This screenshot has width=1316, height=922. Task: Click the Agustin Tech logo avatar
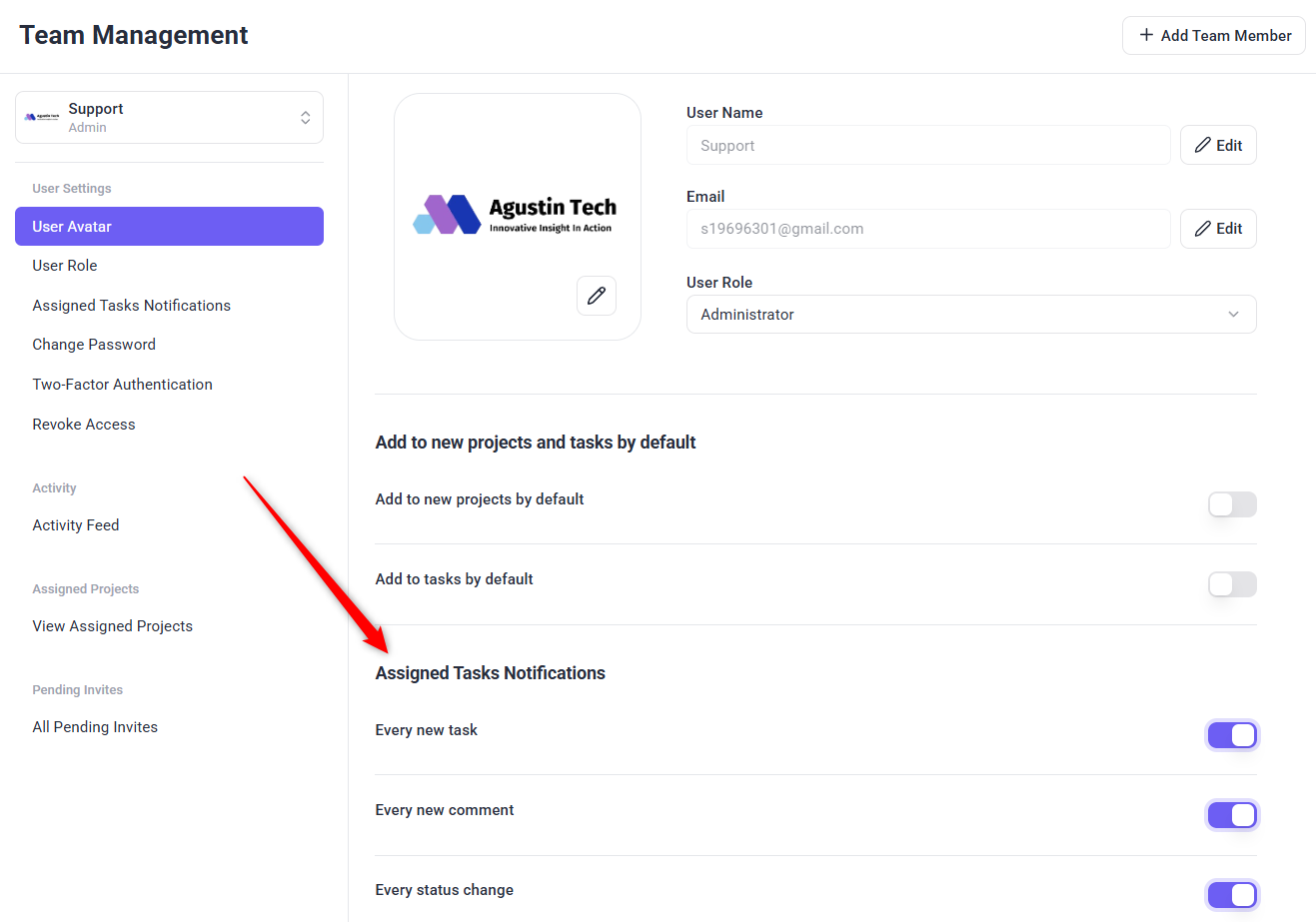pos(515,214)
